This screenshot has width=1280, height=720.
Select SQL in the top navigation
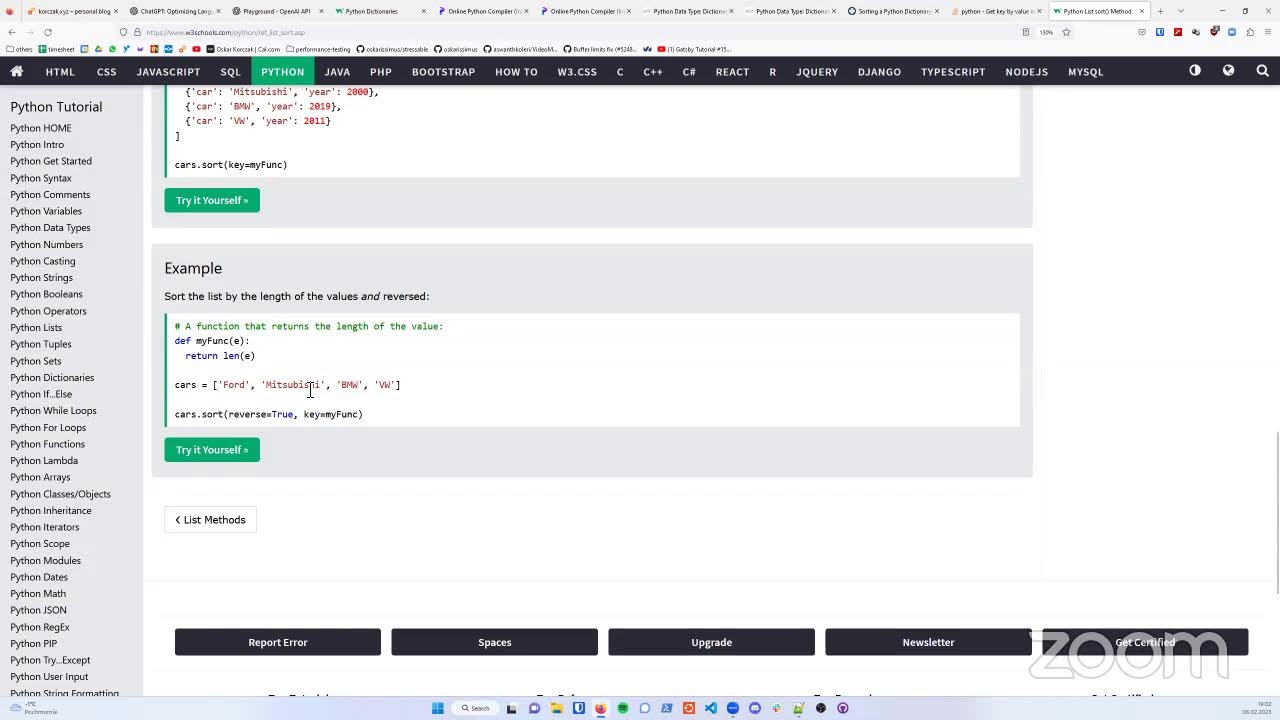click(x=230, y=71)
